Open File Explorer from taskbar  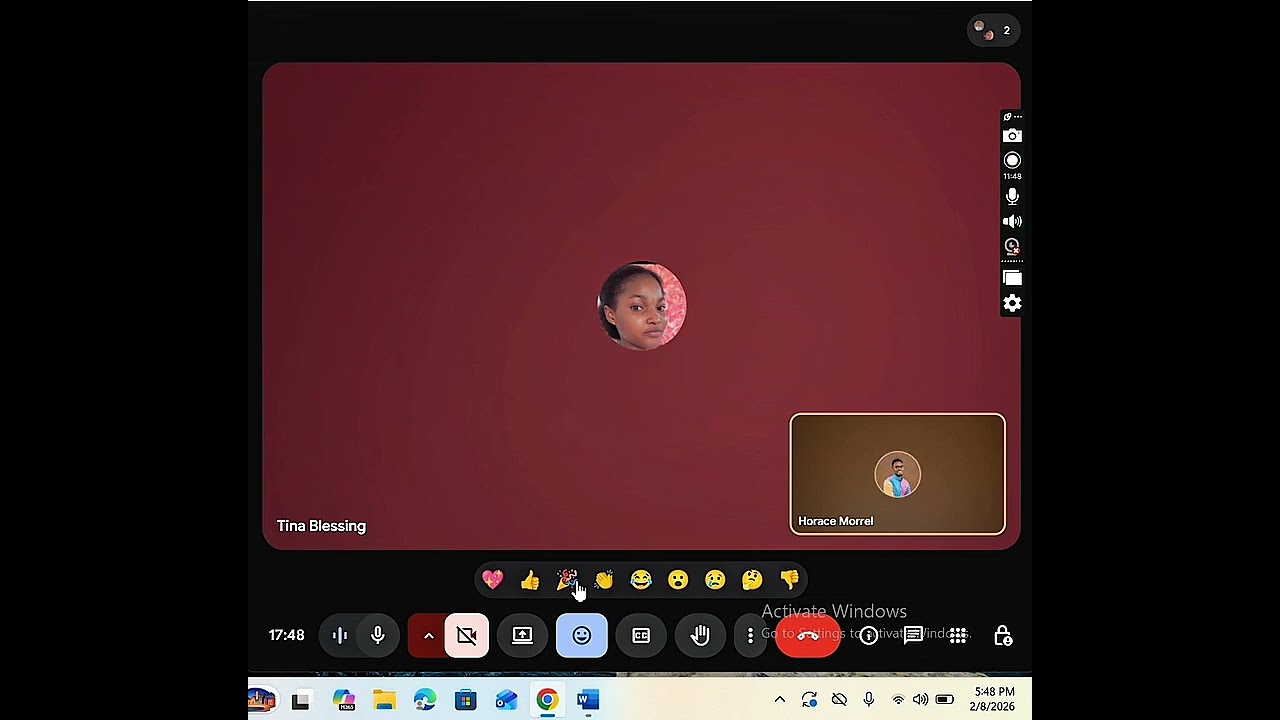[x=384, y=700]
